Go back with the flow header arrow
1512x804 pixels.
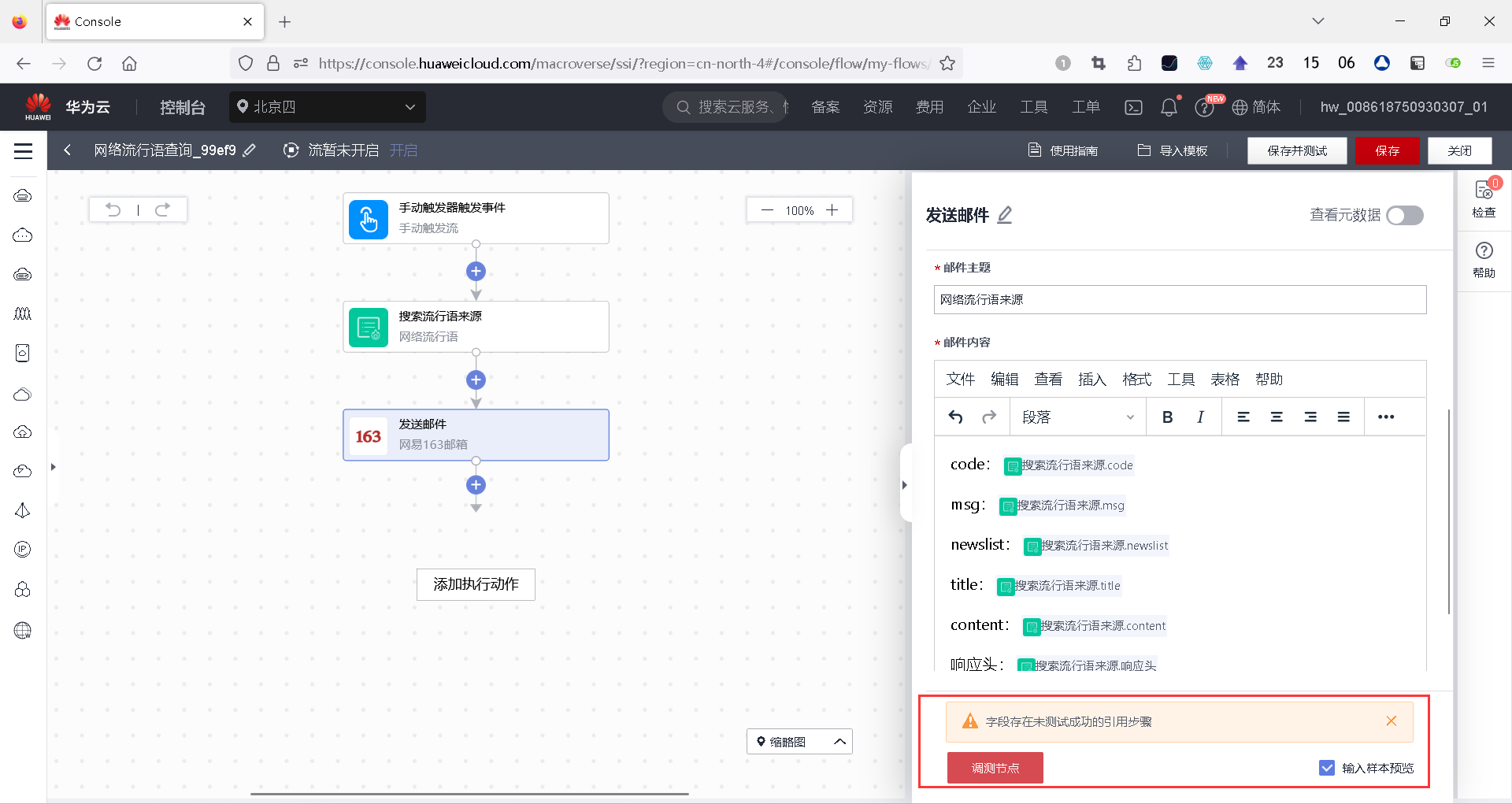point(68,150)
